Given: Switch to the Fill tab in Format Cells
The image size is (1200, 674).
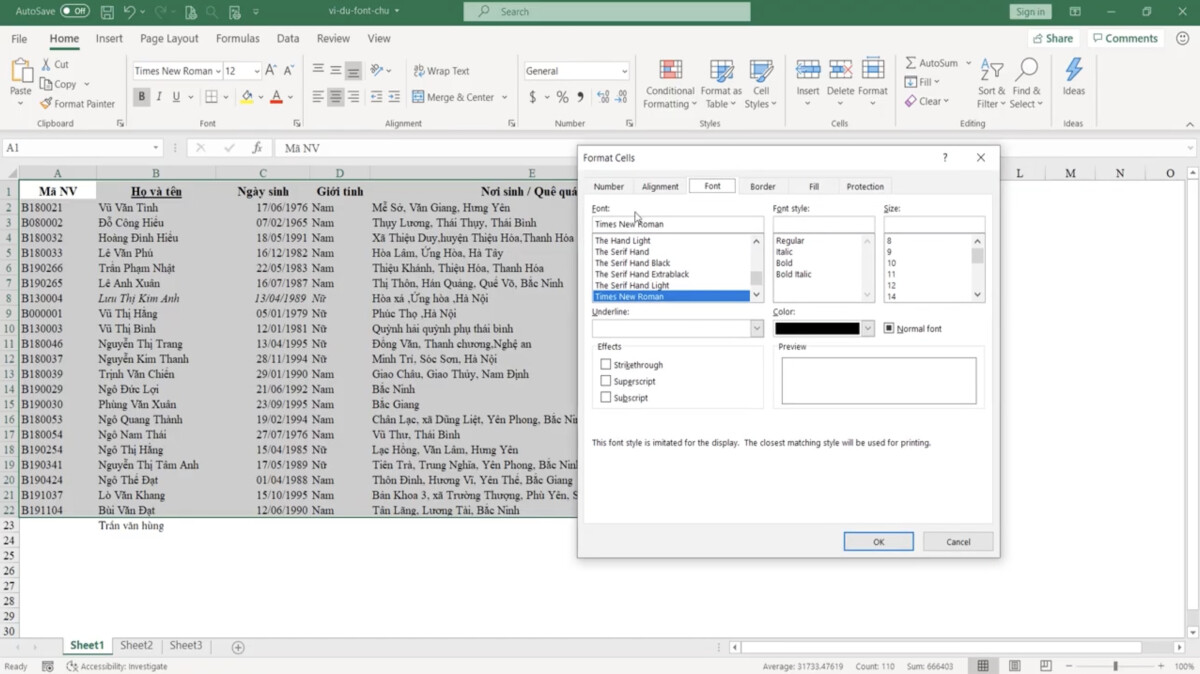Looking at the screenshot, I should [814, 187].
